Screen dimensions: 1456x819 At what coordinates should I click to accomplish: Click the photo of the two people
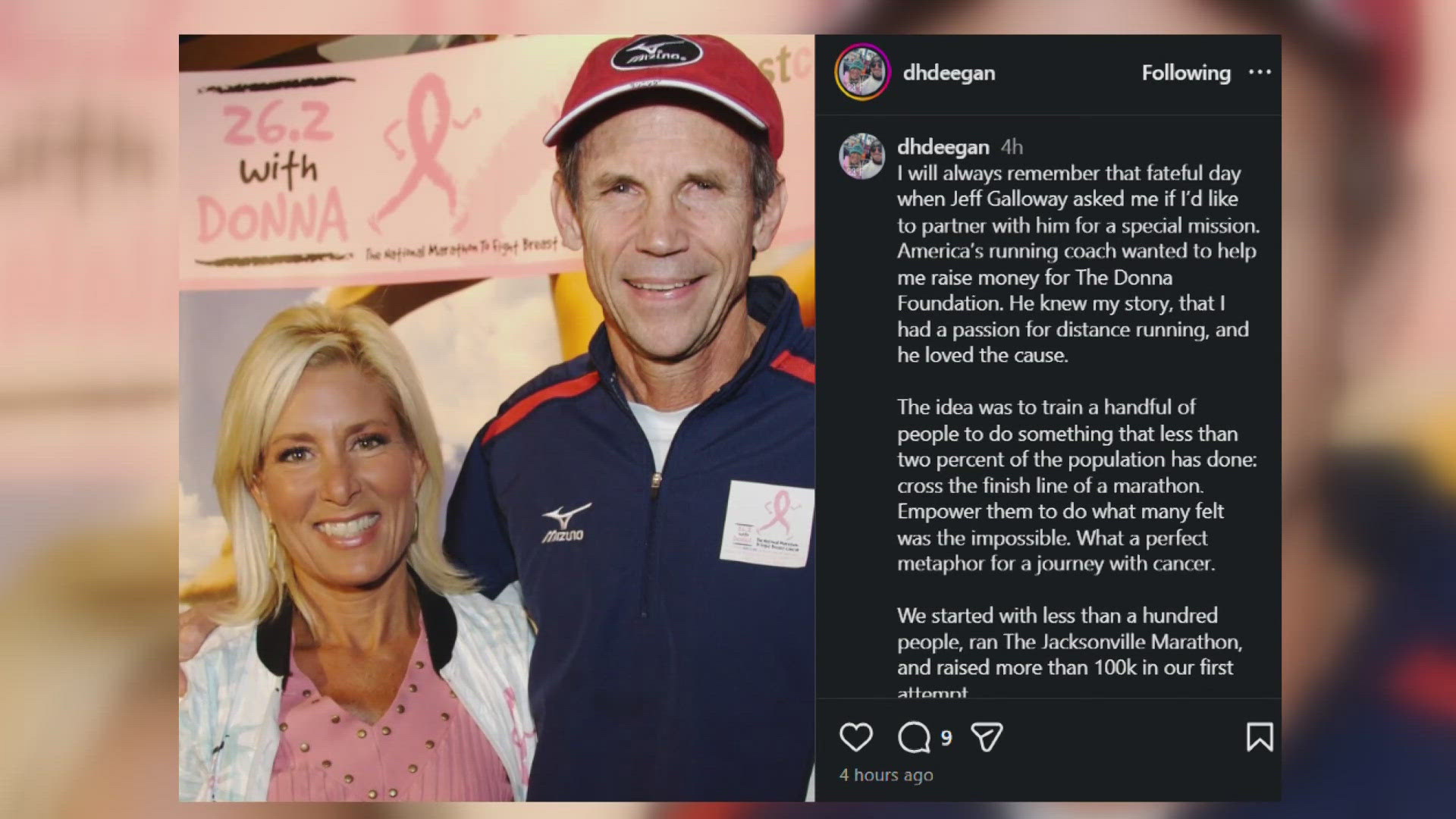[x=497, y=418]
